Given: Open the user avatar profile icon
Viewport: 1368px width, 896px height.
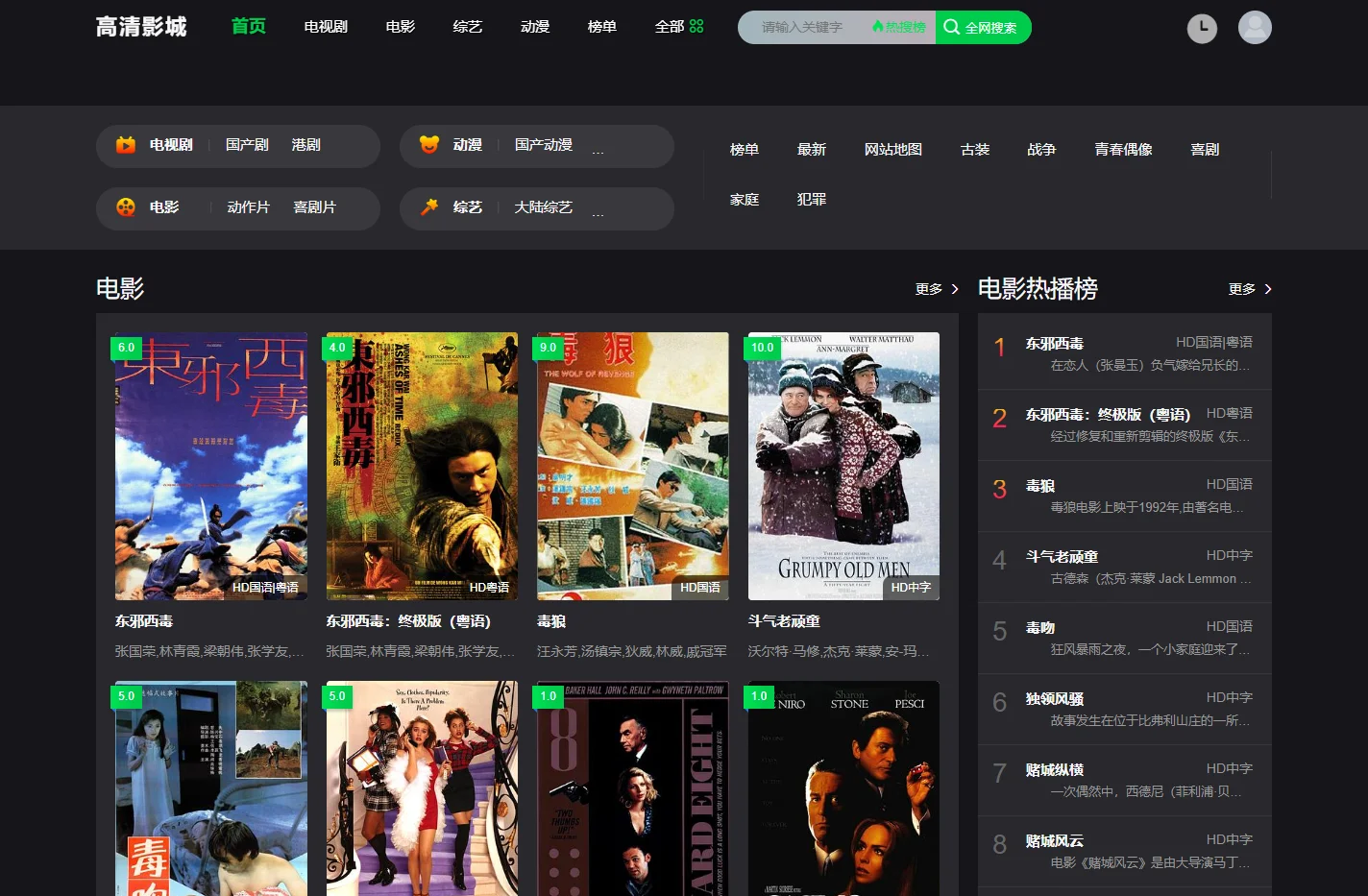Looking at the screenshot, I should pyautogui.click(x=1255, y=27).
